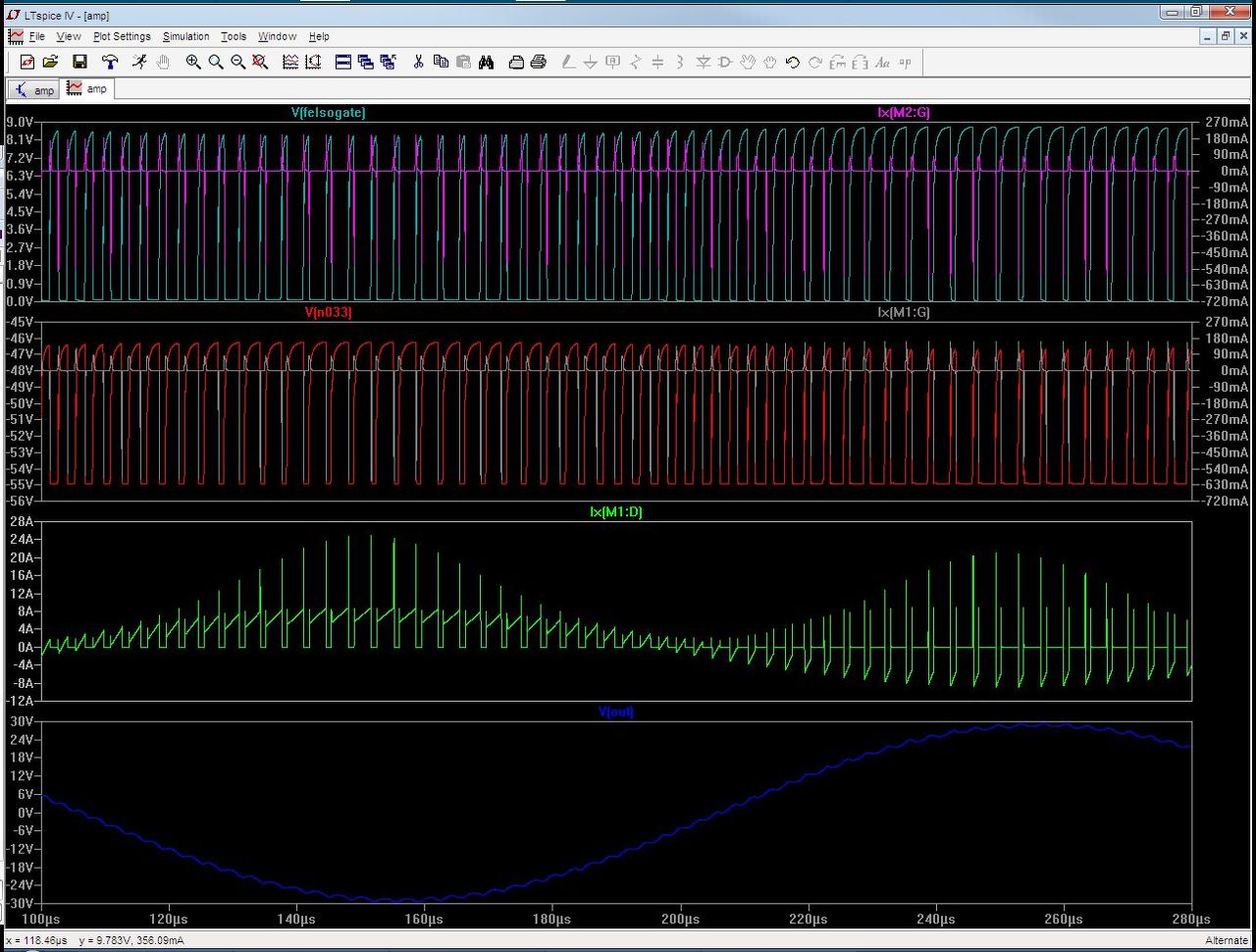This screenshot has height=952, width=1256.
Task: Click the autorange plot axes icon
Action: coord(314,62)
